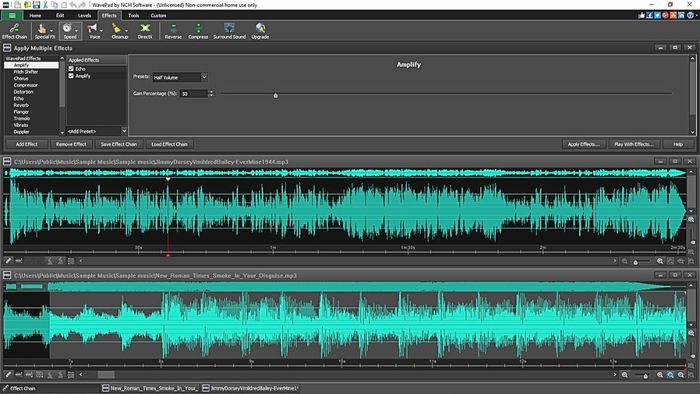Click the Redo arrow in title bar

pos(83,5)
